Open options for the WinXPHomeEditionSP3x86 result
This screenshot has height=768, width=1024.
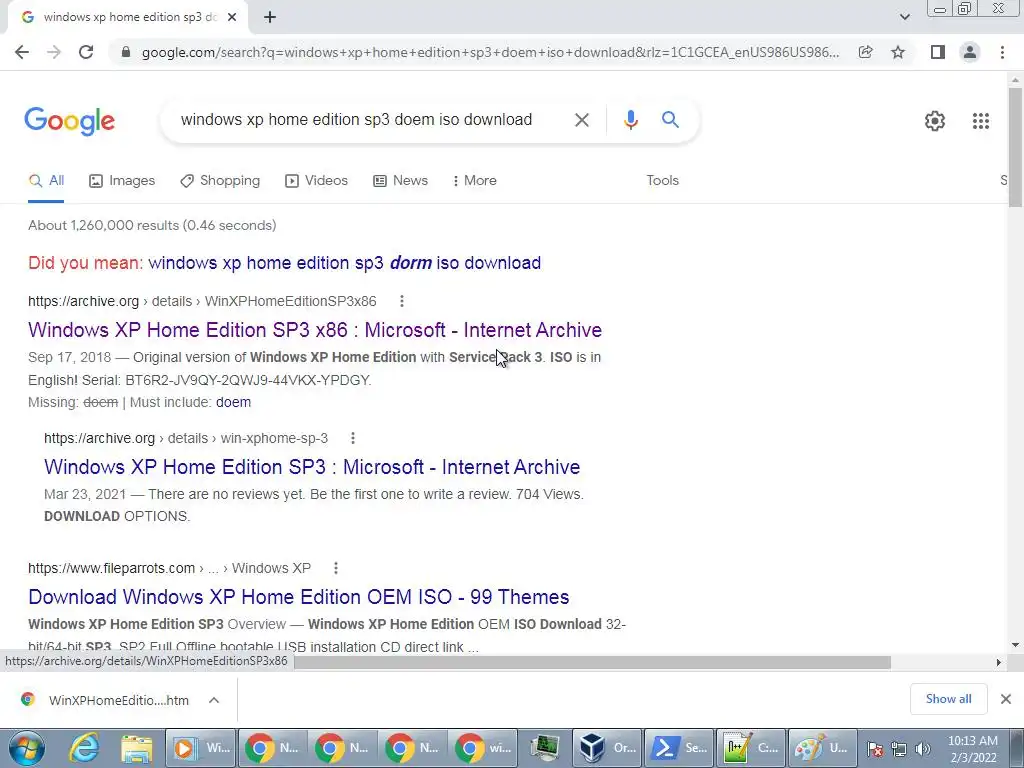click(x=402, y=301)
